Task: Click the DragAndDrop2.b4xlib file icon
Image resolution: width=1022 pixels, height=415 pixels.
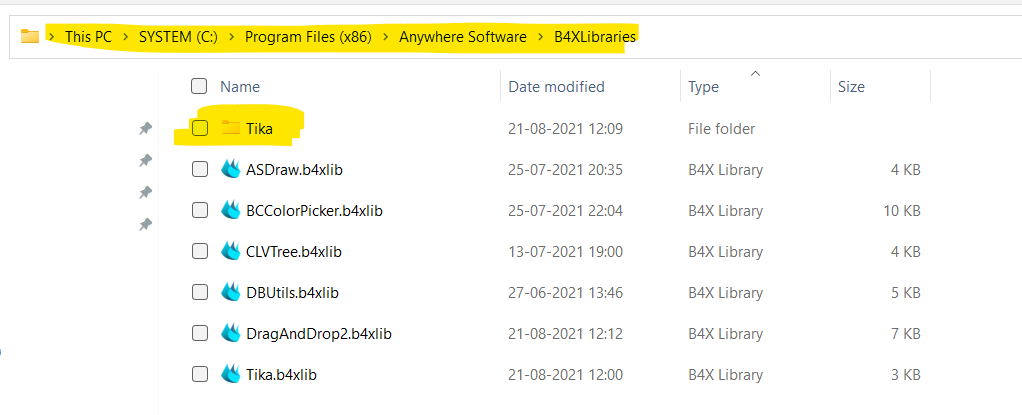Action: coord(231,333)
